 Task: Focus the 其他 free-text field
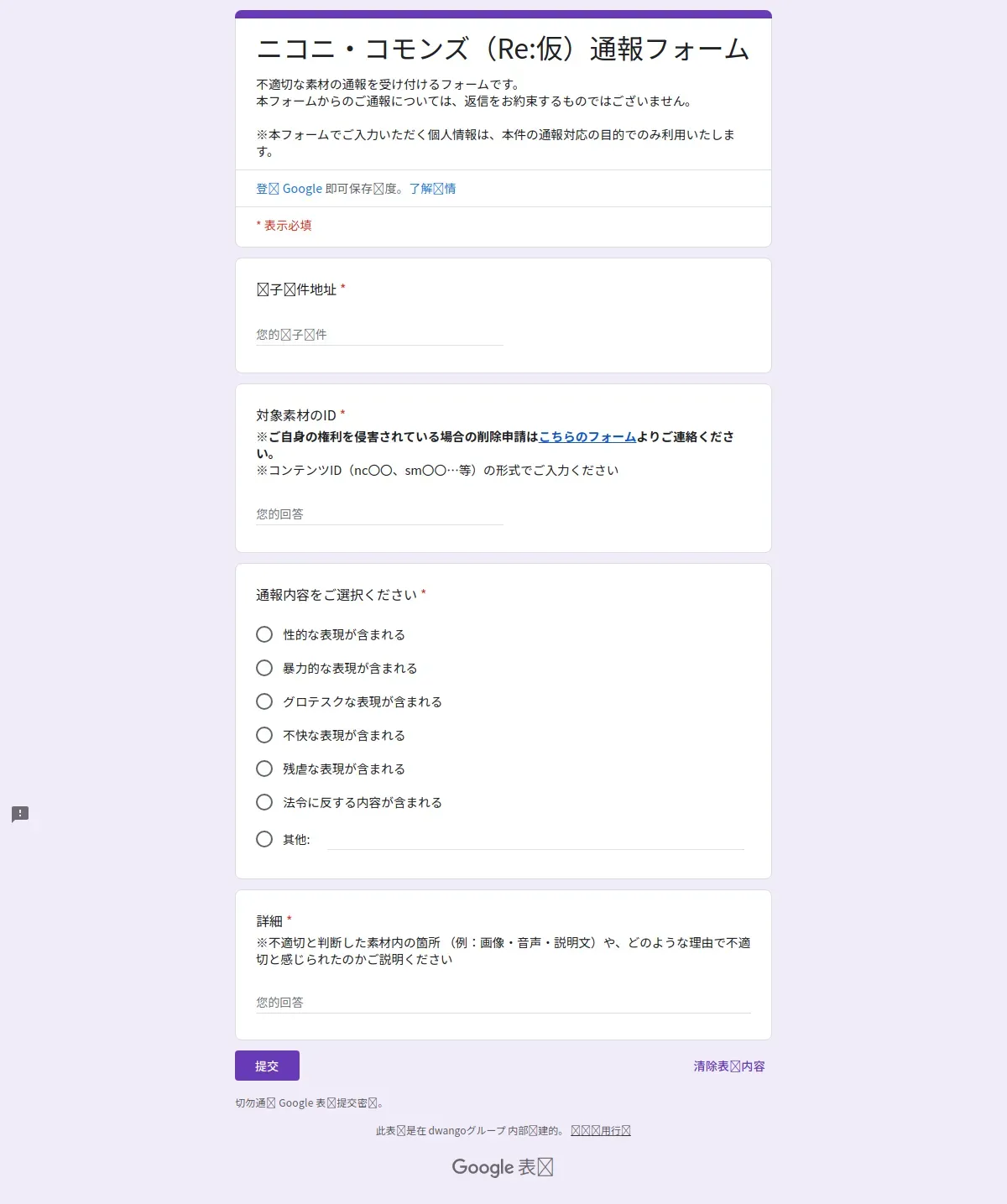[535, 839]
